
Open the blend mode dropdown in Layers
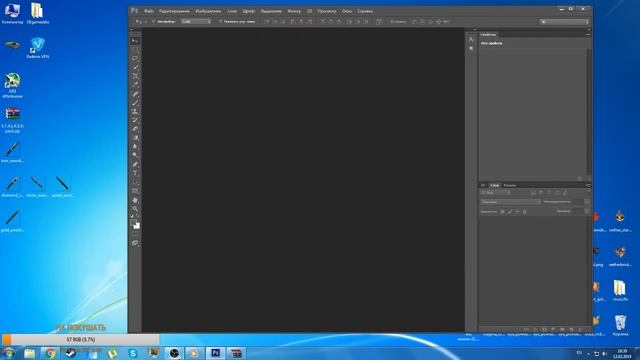(510, 202)
